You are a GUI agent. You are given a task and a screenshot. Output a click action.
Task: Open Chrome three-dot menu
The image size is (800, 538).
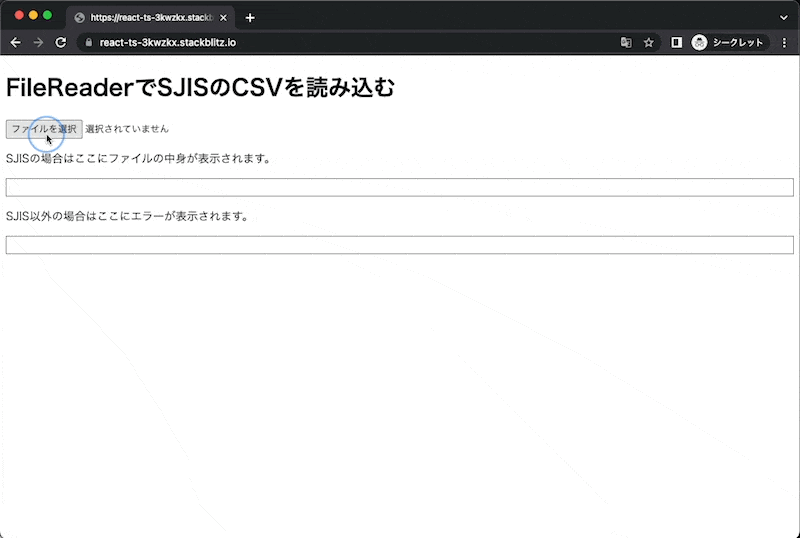click(785, 43)
